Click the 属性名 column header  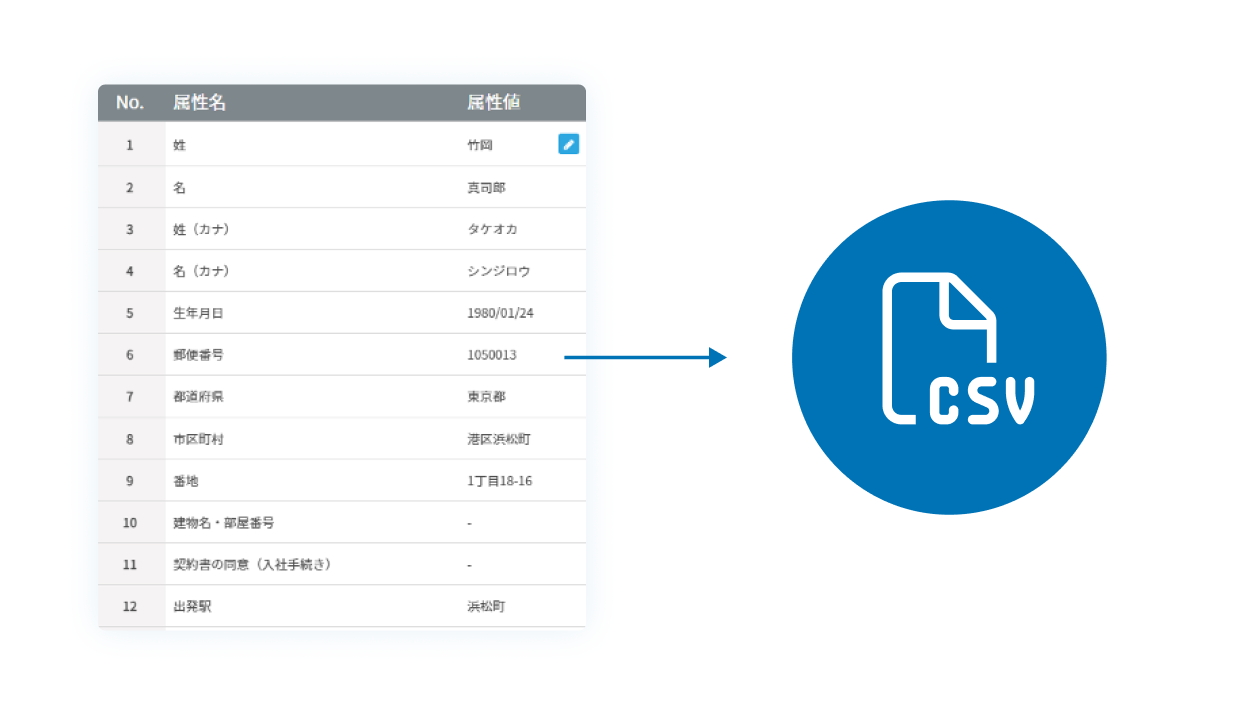[x=199, y=103]
